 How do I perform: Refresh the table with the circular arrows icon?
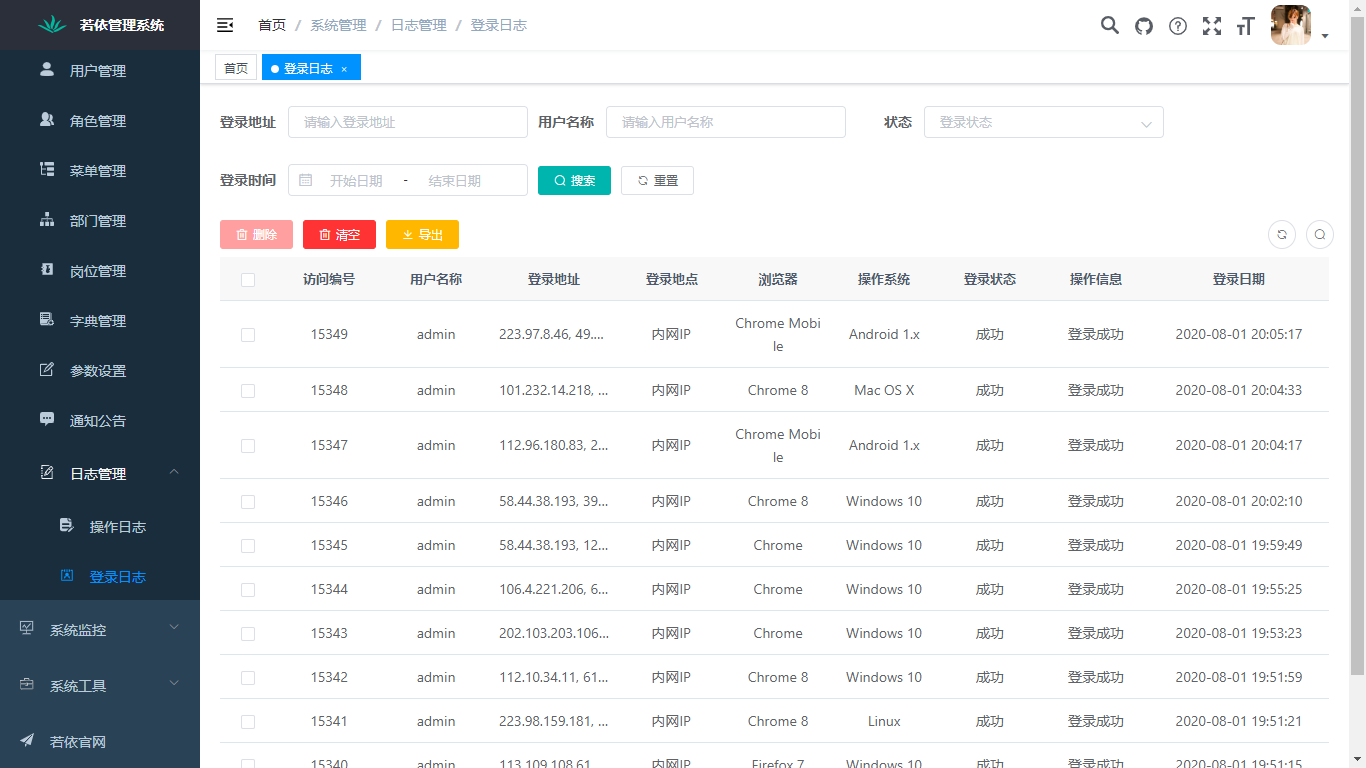click(x=1282, y=234)
